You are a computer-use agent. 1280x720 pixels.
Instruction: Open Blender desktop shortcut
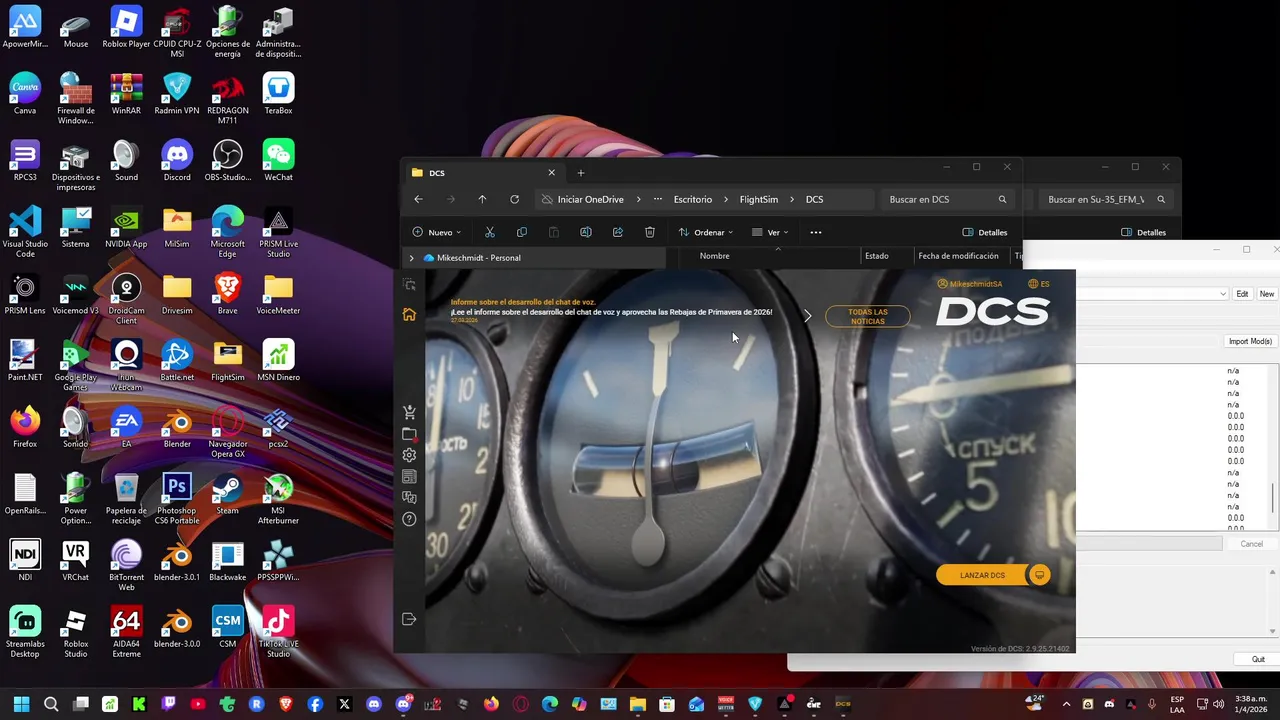coord(177,428)
